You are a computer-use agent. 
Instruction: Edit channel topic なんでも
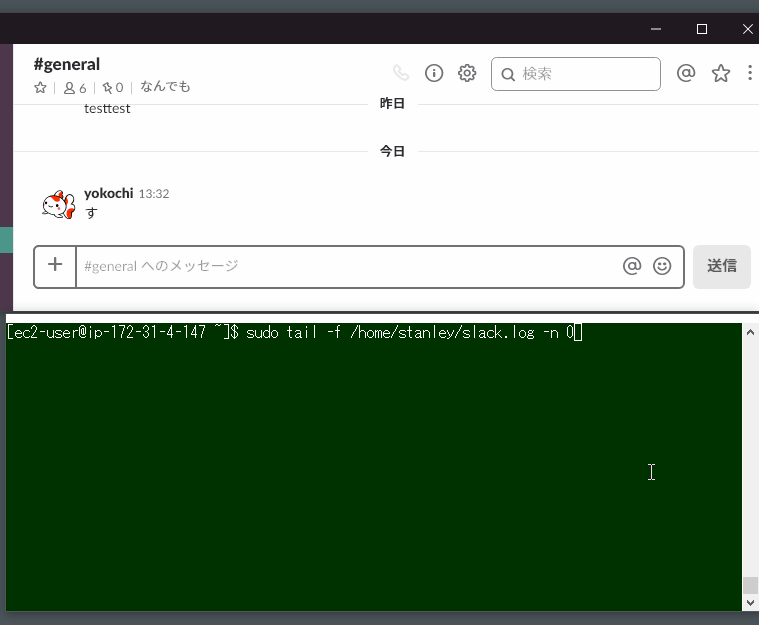(165, 87)
